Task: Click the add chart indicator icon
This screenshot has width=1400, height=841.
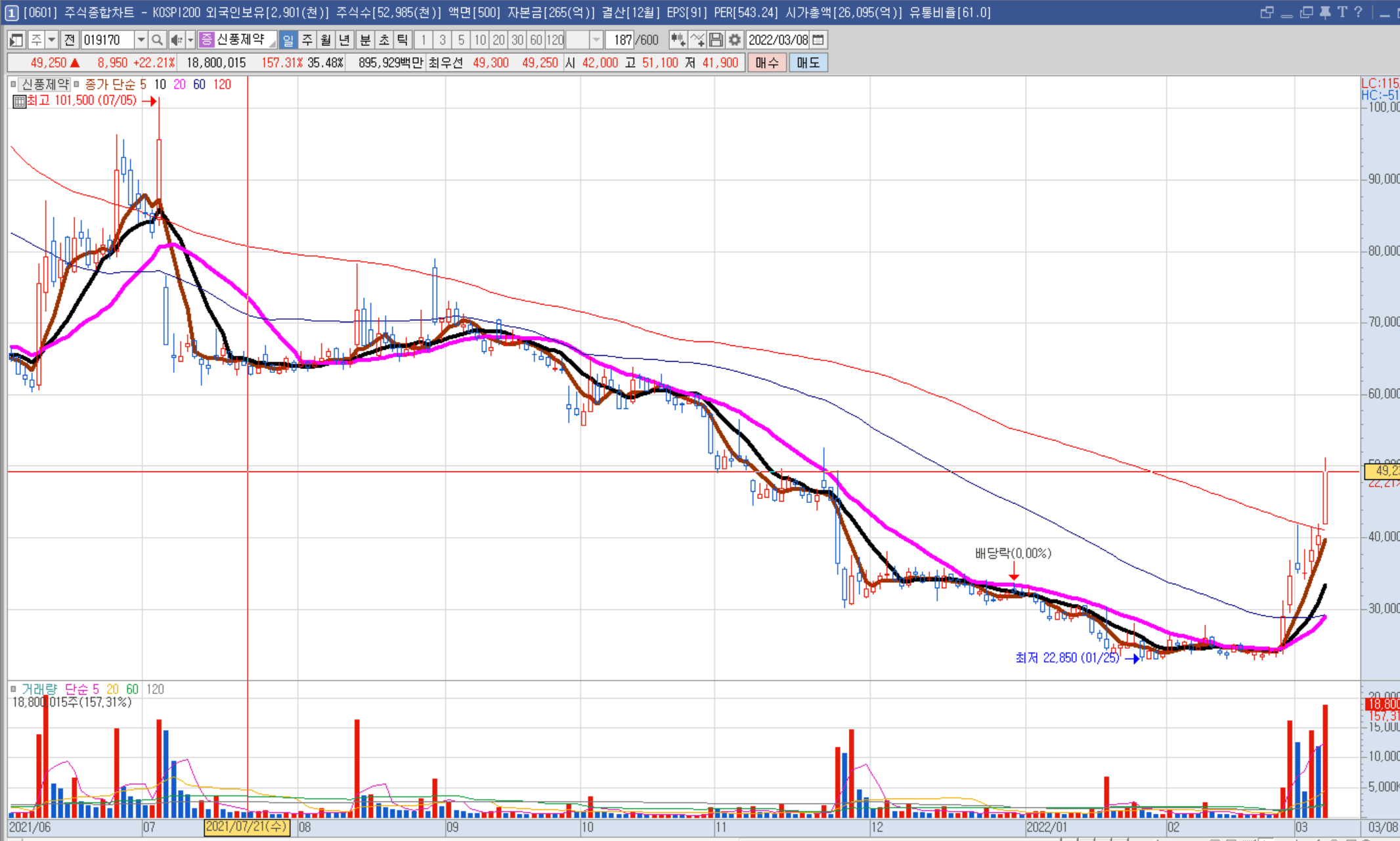Action: pos(678,40)
